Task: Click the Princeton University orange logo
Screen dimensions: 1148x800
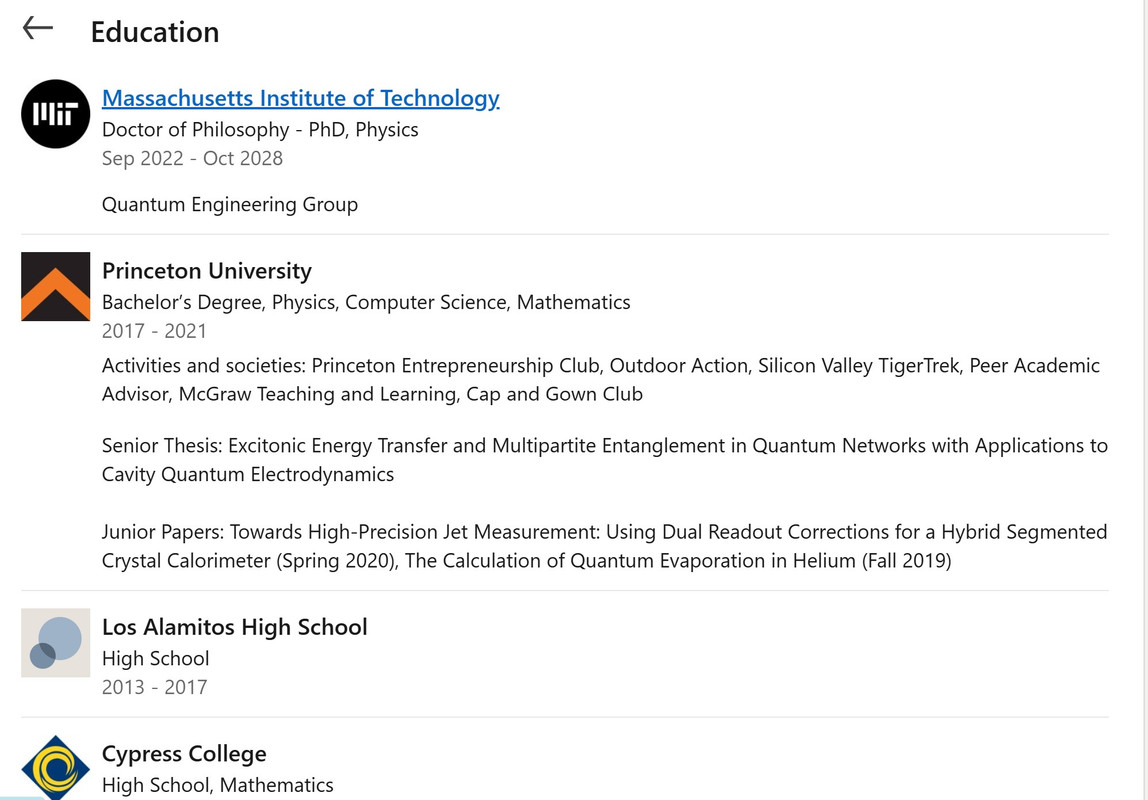Action: tap(56, 287)
